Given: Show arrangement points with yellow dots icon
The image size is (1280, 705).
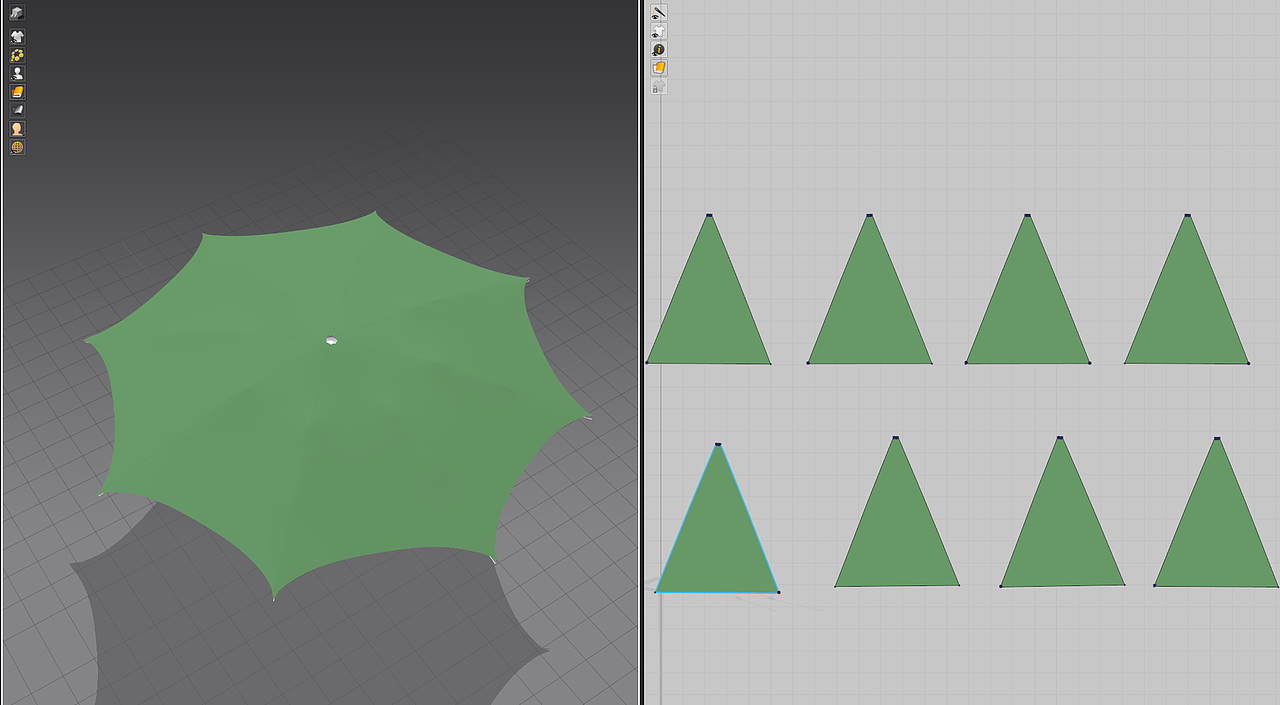Looking at the screenshot, I should 17,55.
